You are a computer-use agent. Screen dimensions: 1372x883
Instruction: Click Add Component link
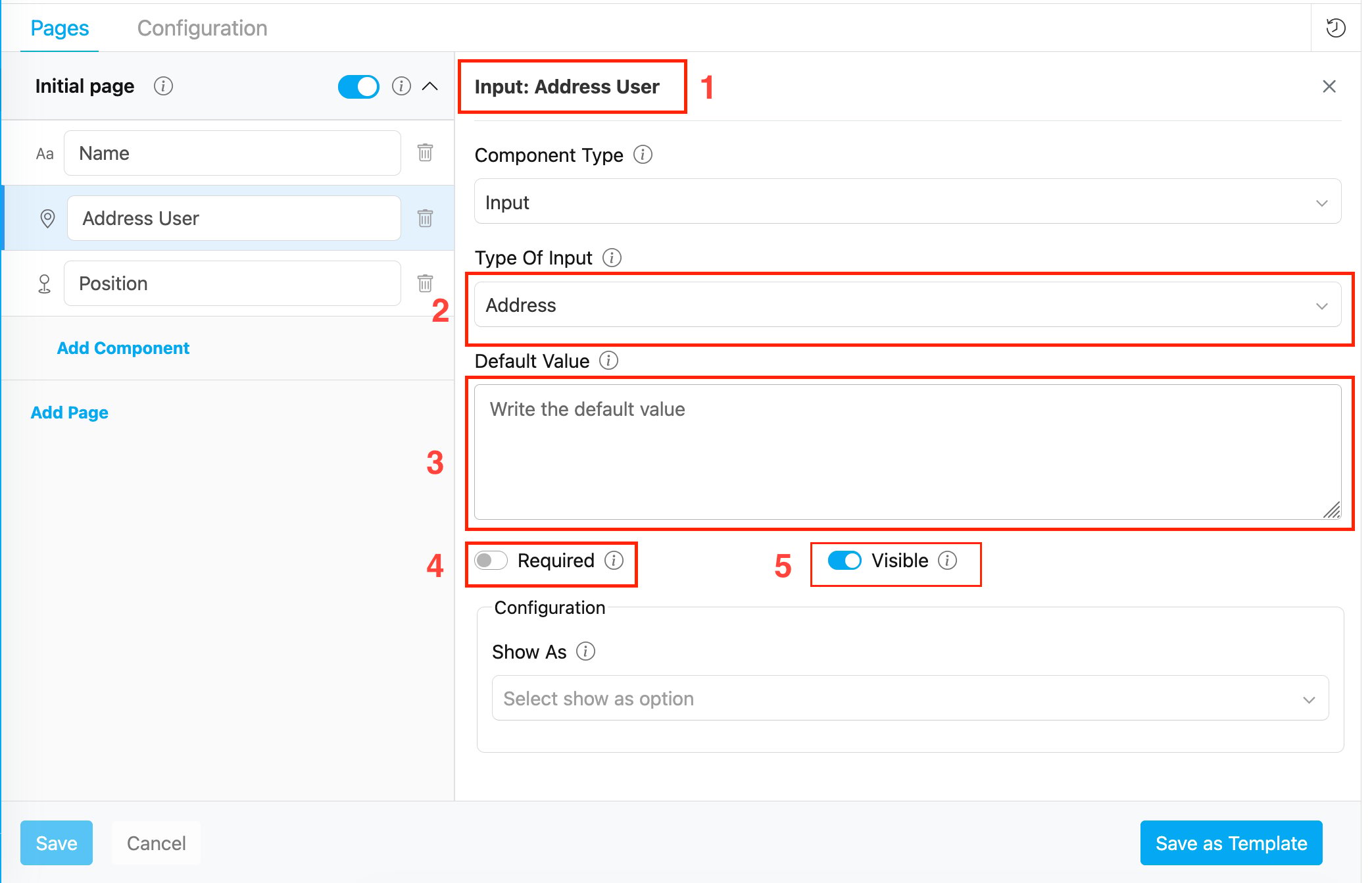(123, 347)
